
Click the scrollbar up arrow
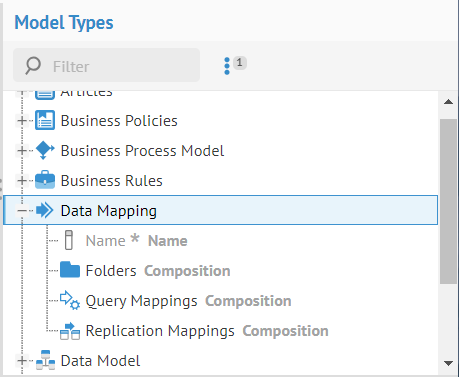pyautogui.click(x=448, y=102)
